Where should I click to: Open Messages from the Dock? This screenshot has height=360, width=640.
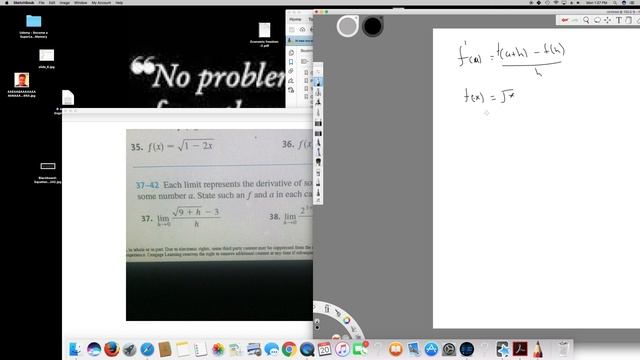point(271,349)
